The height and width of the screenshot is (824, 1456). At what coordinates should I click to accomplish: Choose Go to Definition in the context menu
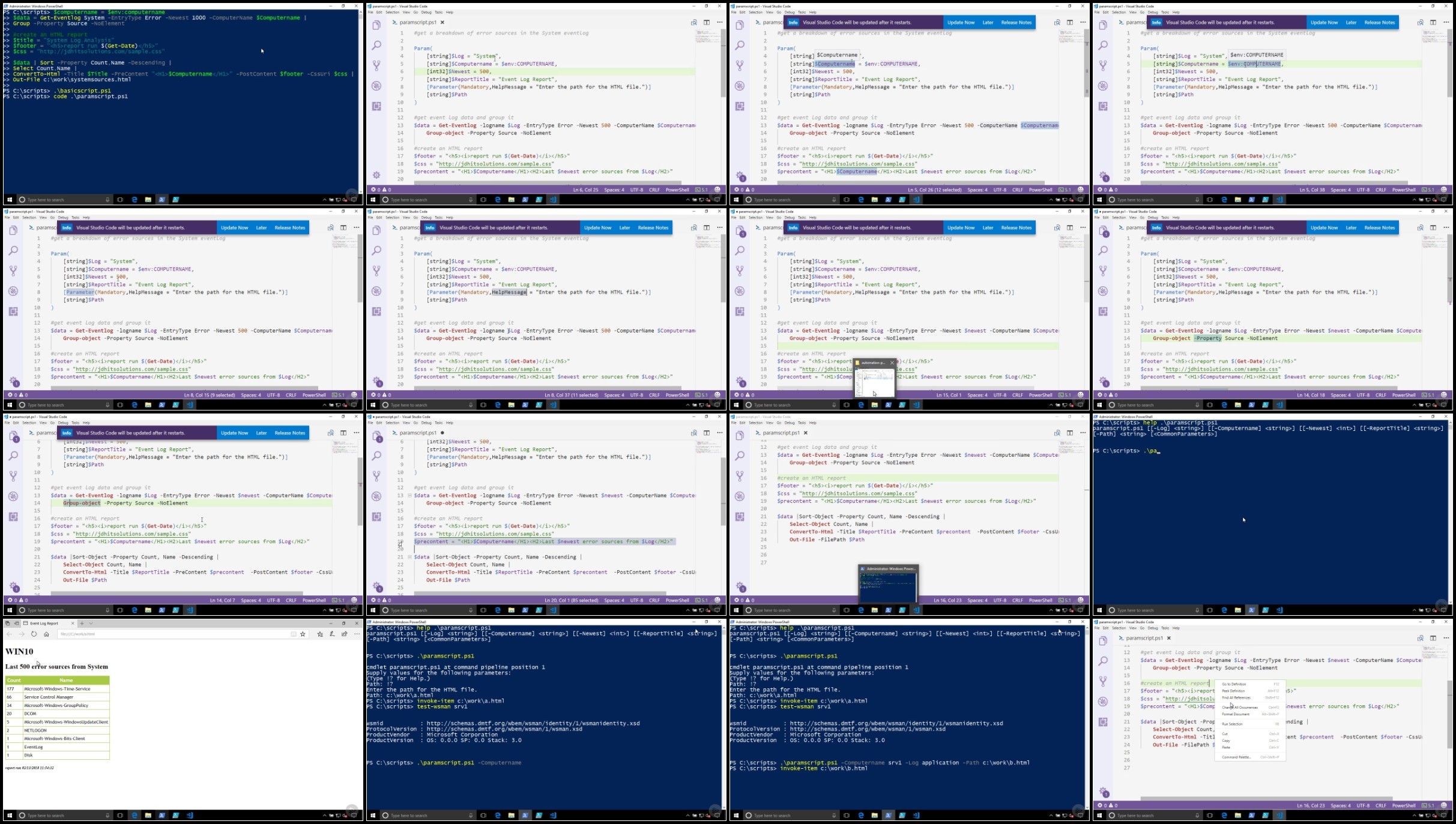pos(1250,684)
